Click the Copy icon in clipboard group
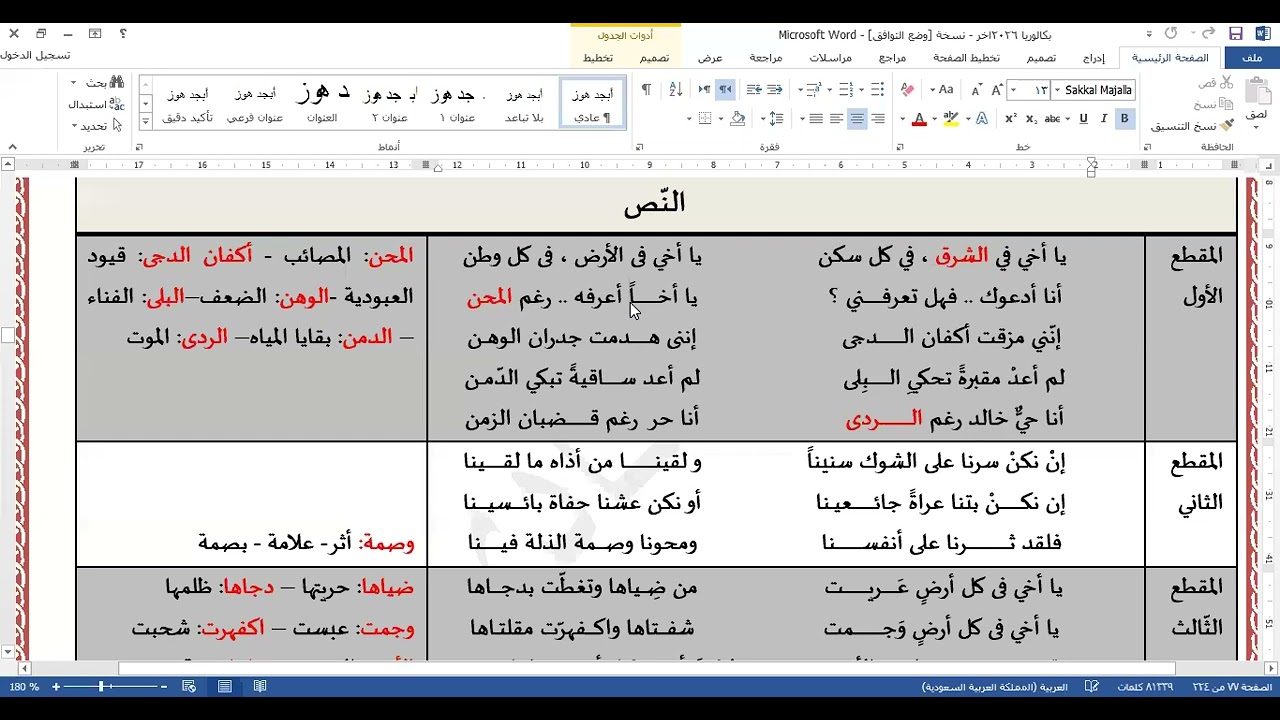The image size is (1280, 720). (x=1226, y=104)
